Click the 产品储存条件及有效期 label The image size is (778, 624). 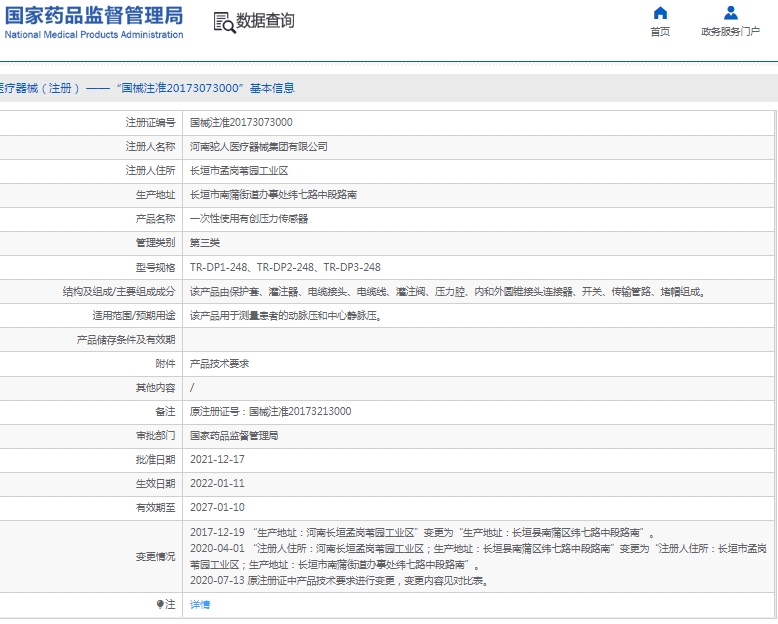[126, 340]
